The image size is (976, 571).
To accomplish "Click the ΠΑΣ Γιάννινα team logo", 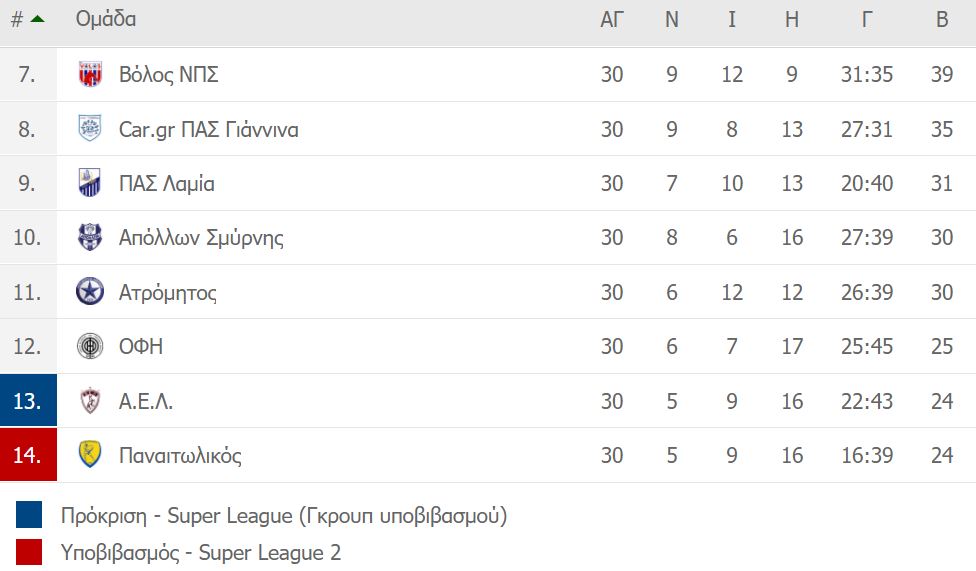I will click(90, 128).
